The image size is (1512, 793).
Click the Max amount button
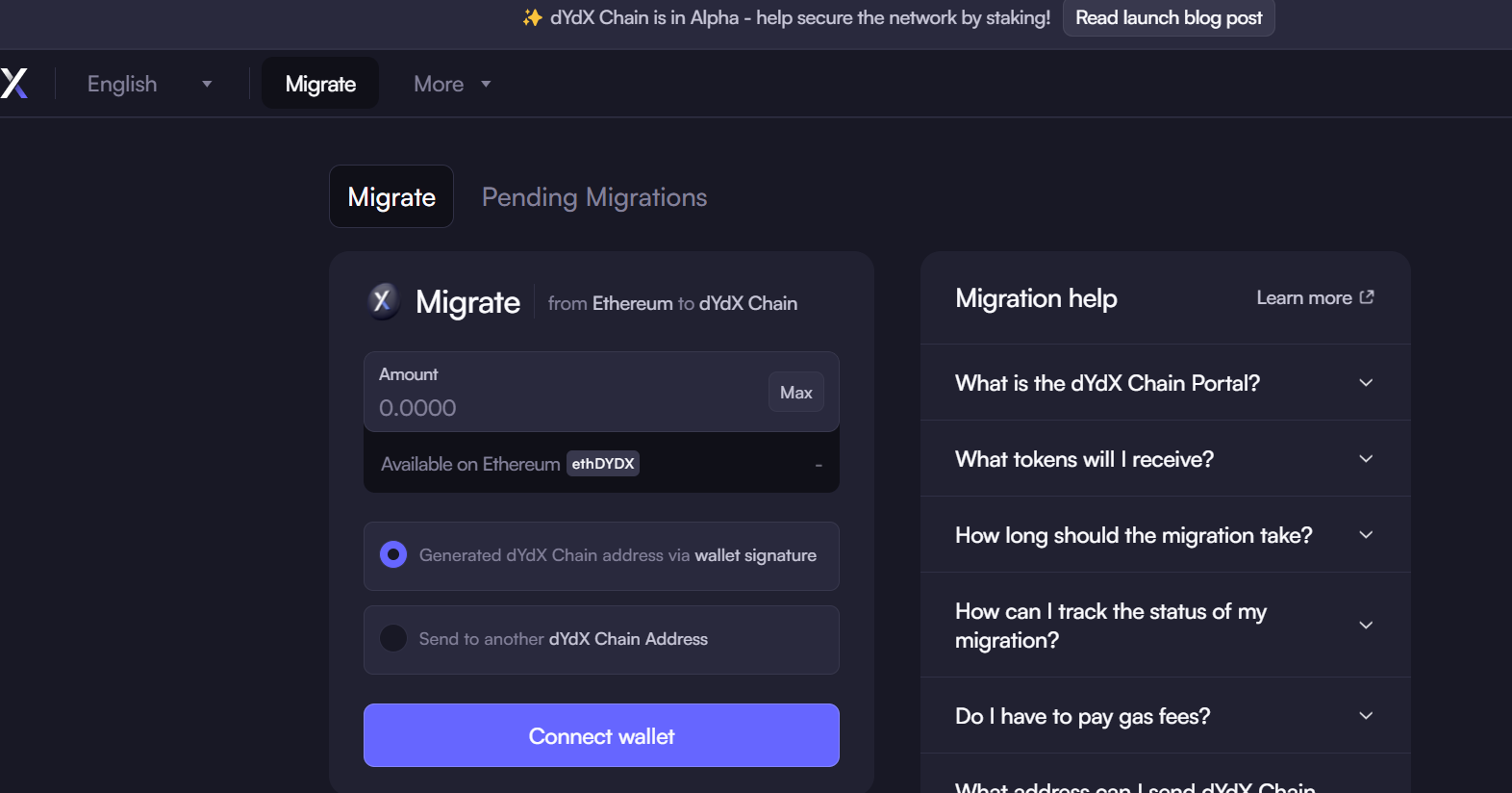pyautogui.click(x=795, y=393)
